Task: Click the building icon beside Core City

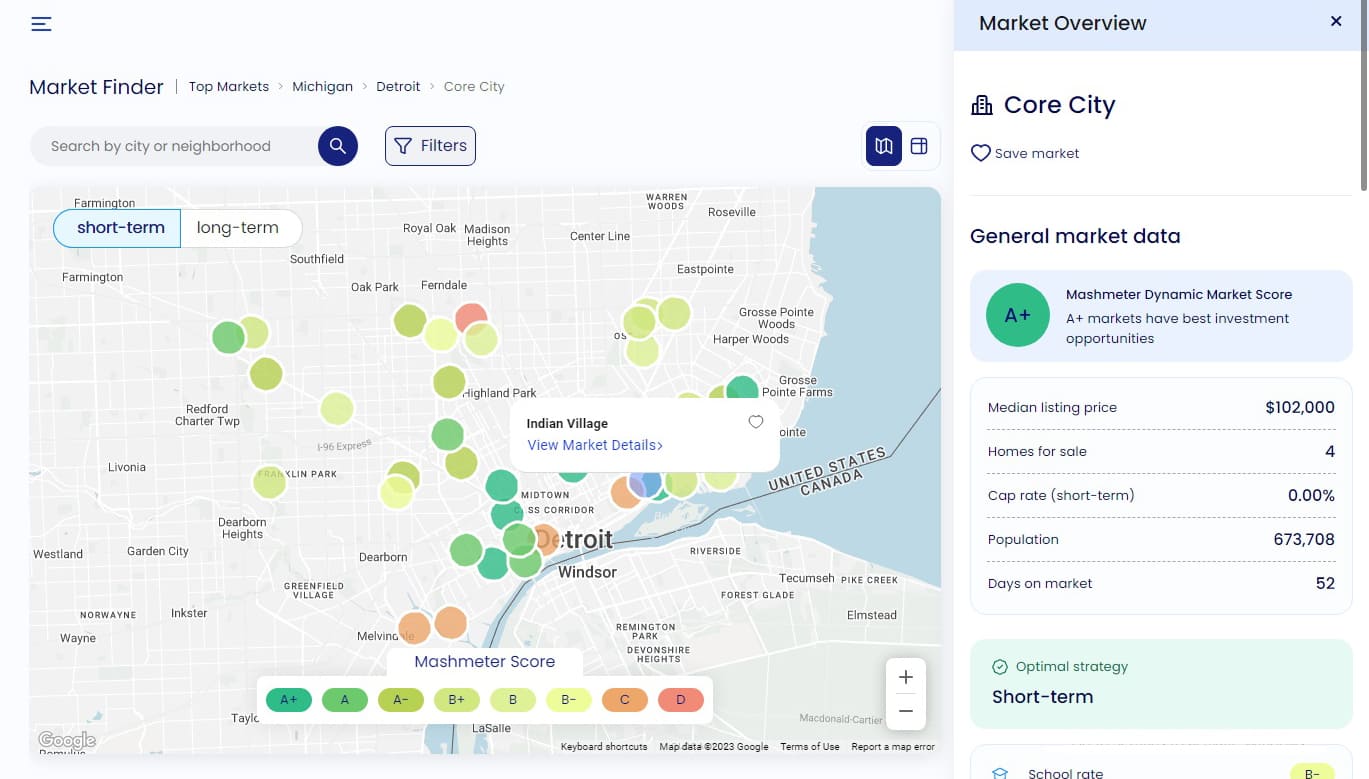Action: tap(981, 104)
